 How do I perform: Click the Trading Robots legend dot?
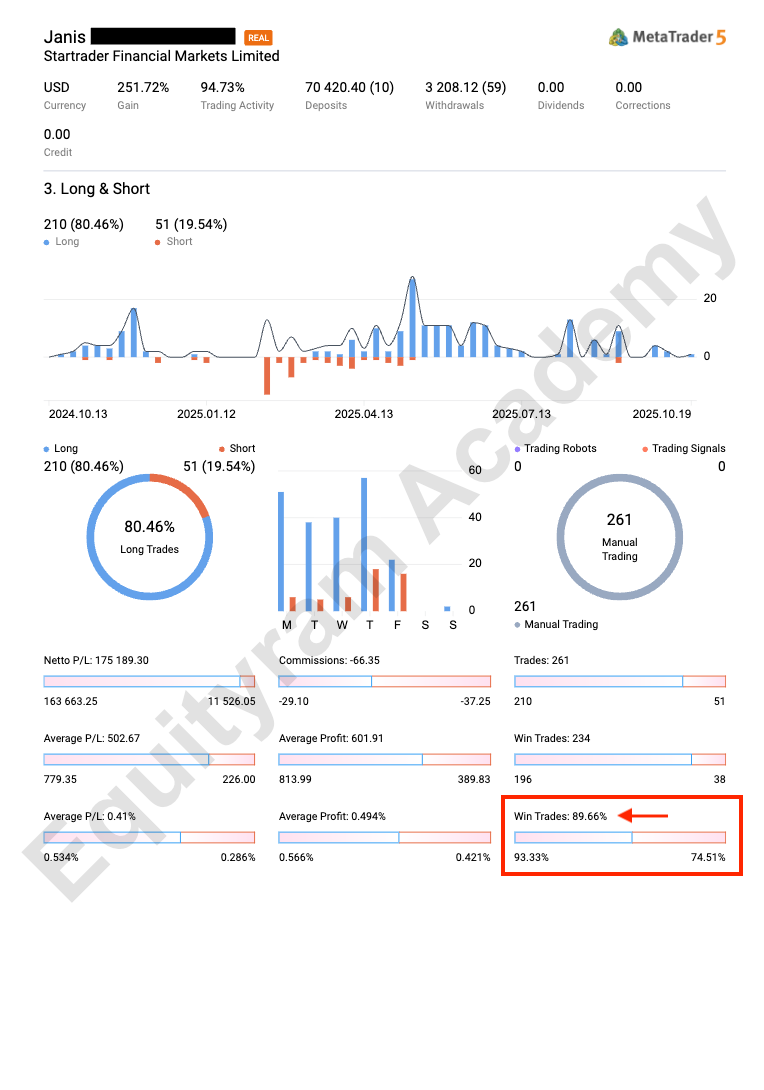(518, 449)
